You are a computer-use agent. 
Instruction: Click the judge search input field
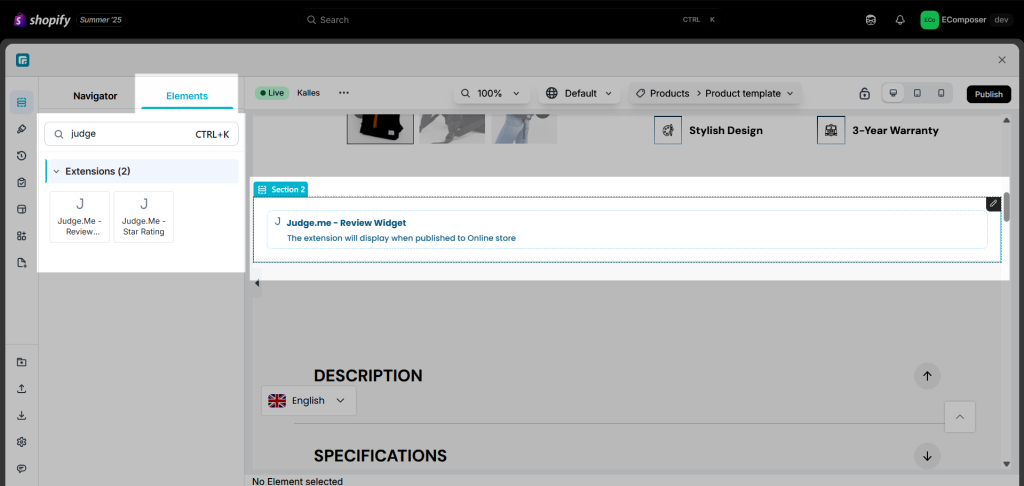tap(141, 134)
